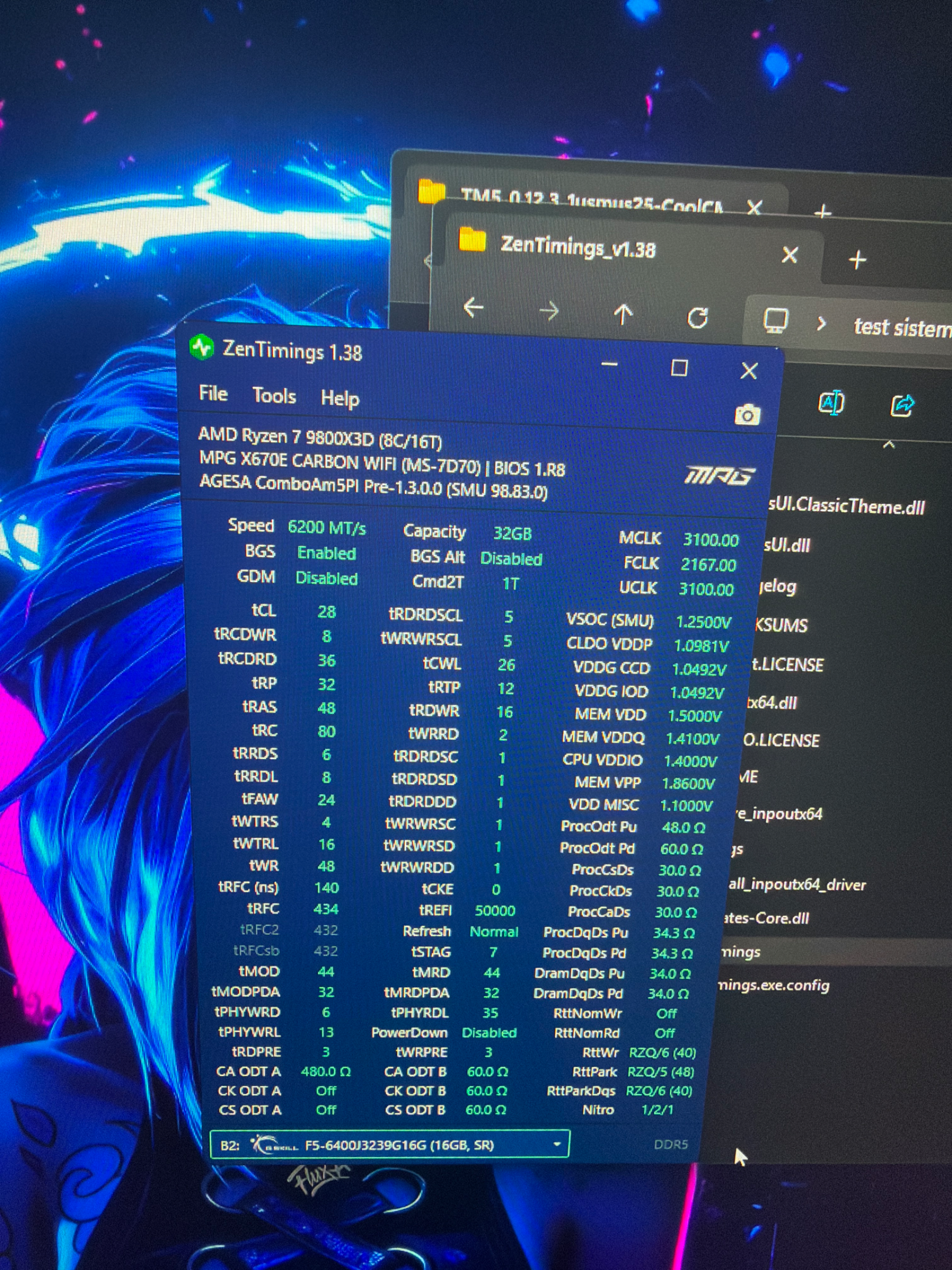Screen dimensions: 952x1270
Task: Select the all_inpoutx64_driver file
Action: [797, 885]
